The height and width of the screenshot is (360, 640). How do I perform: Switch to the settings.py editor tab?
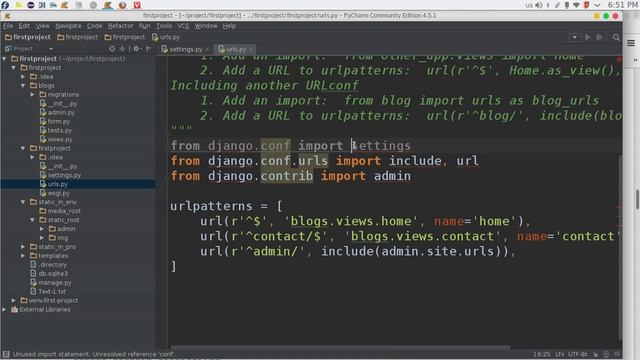click(185, 49)
